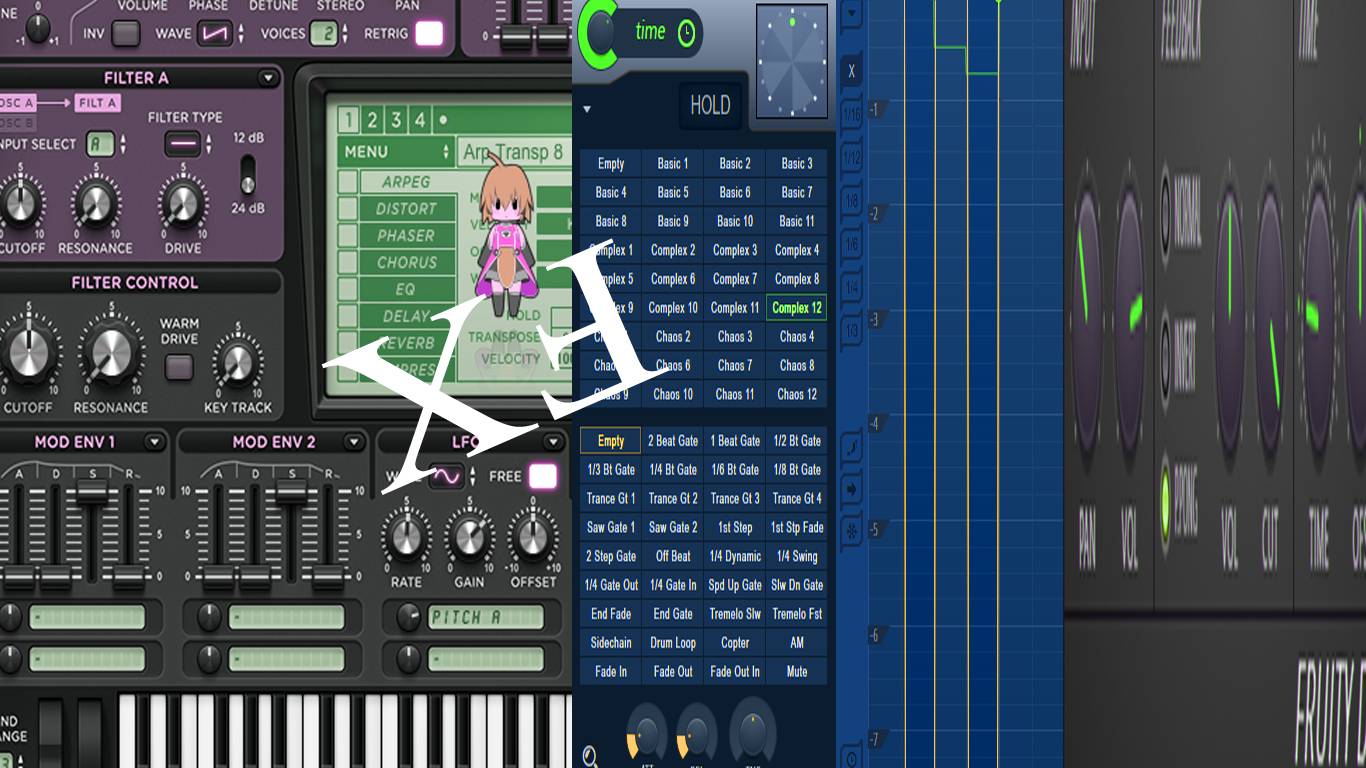Click the 1/4 step length tab
The image size is (1366, 768).
tap(851, 288)
